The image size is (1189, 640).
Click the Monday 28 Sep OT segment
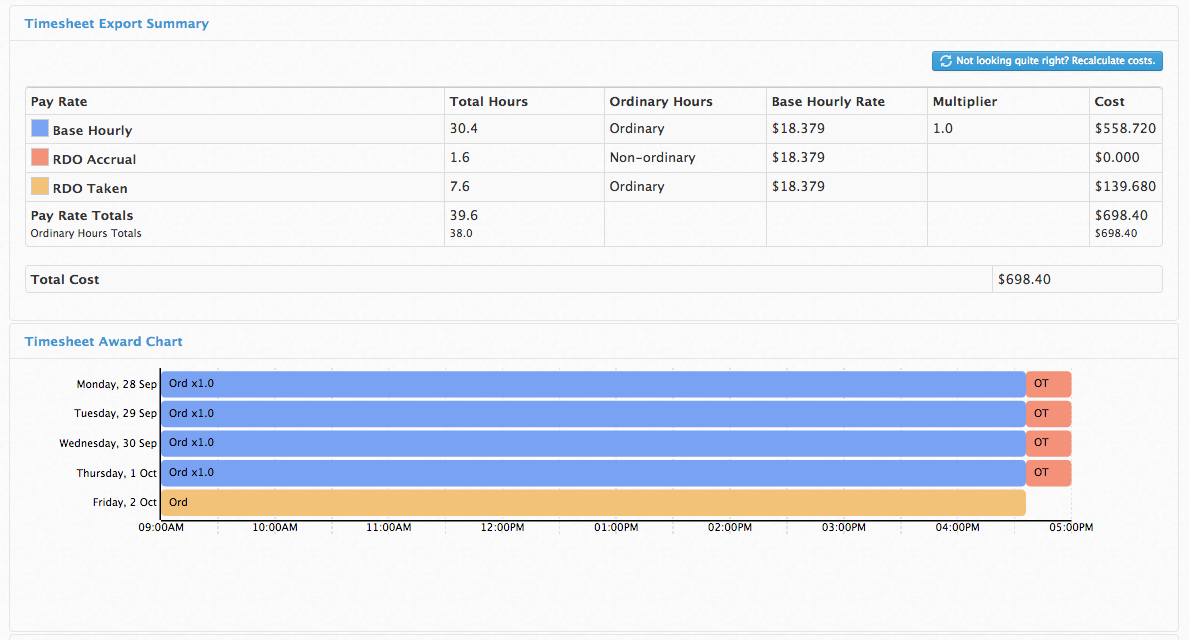pyautogui.click(x=1049, y=384)
